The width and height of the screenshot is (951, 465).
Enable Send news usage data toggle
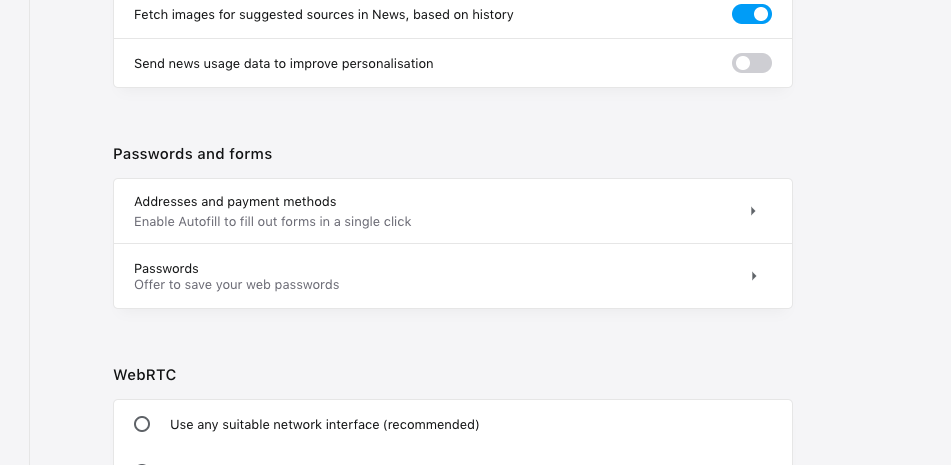click(751, 63)
